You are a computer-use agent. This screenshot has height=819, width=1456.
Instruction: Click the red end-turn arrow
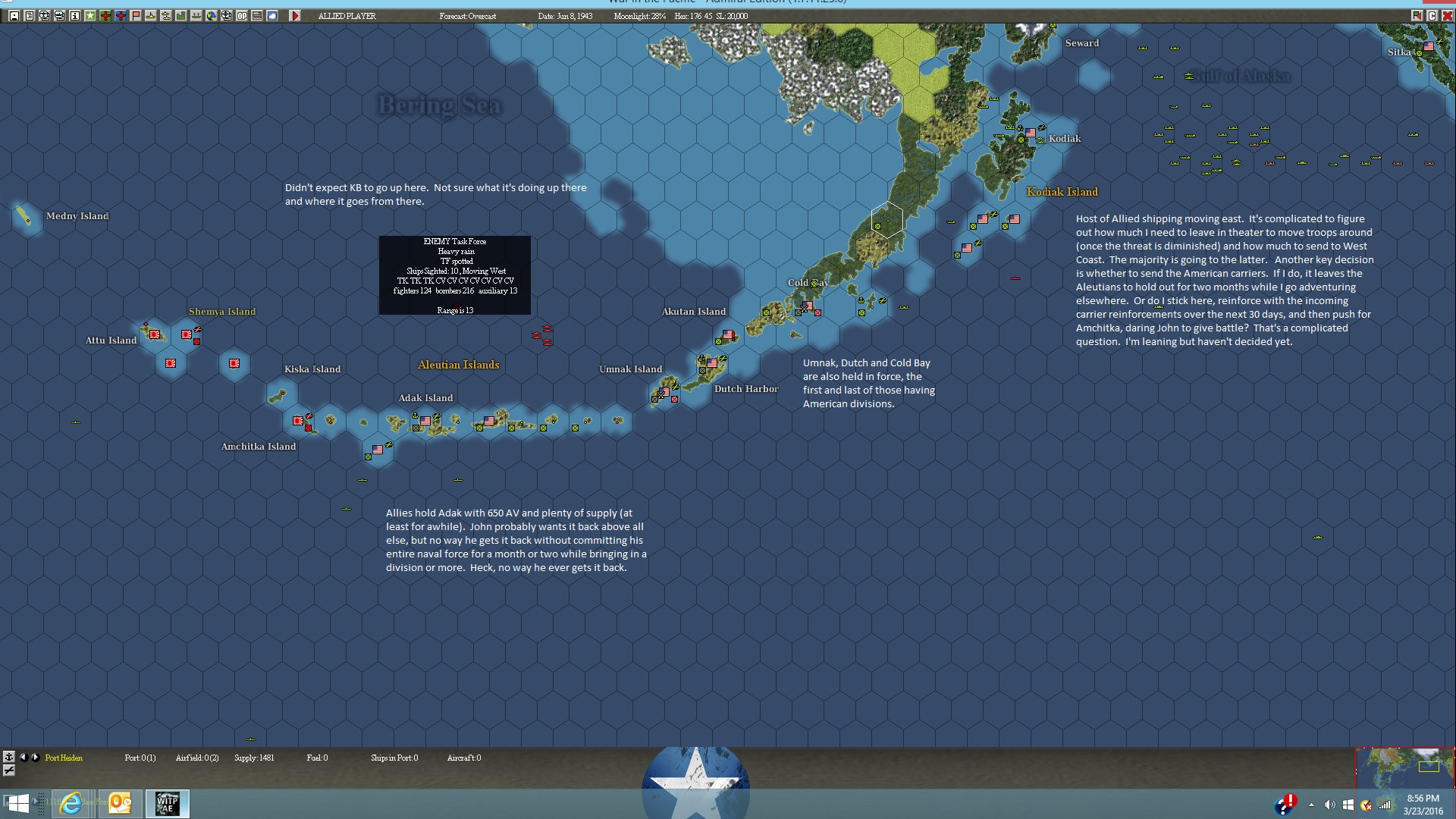296,15
